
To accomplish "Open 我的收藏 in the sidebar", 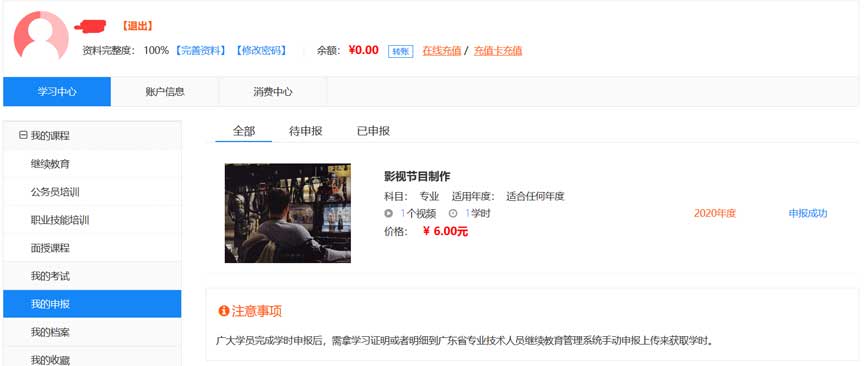I will coord(92,357).
